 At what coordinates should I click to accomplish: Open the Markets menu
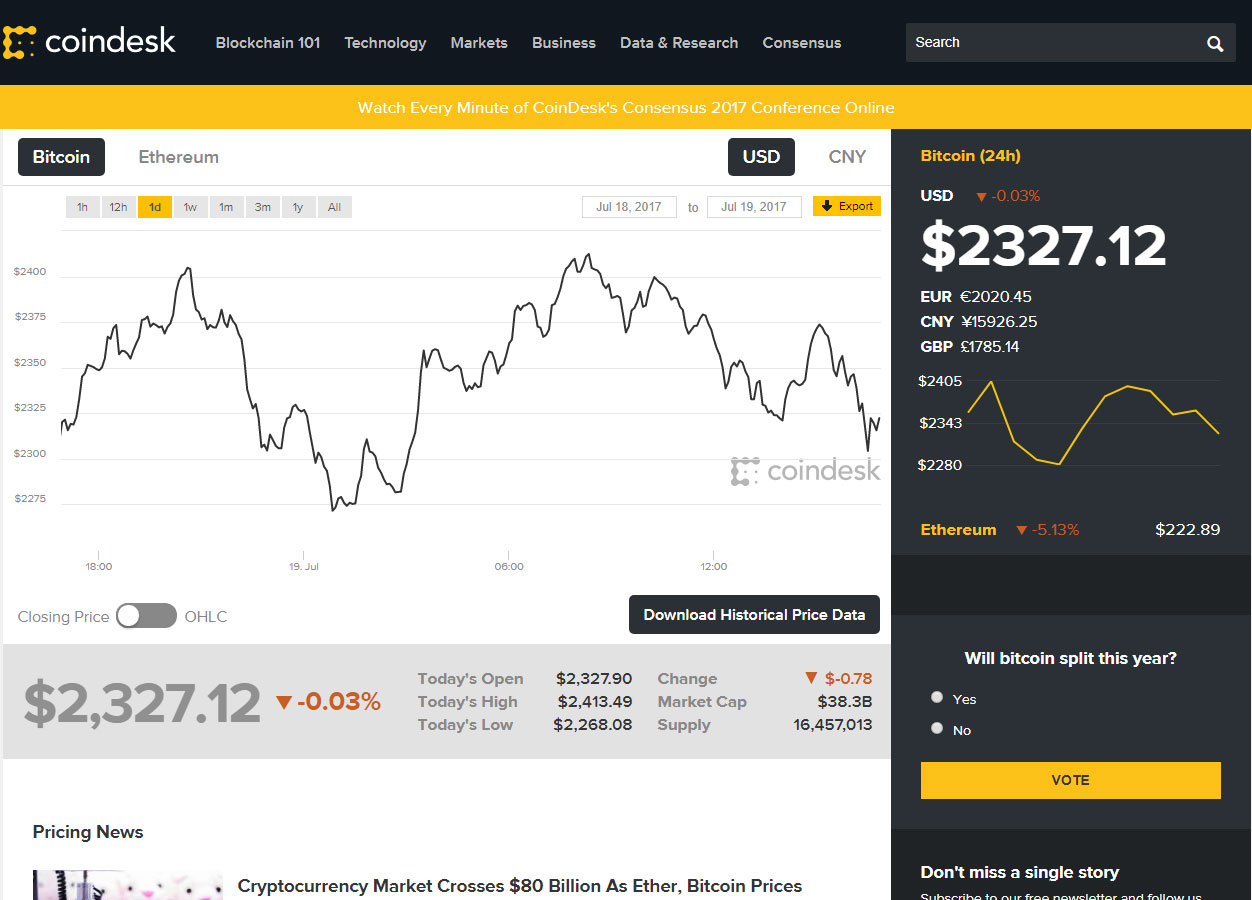(x=479, y=43)
